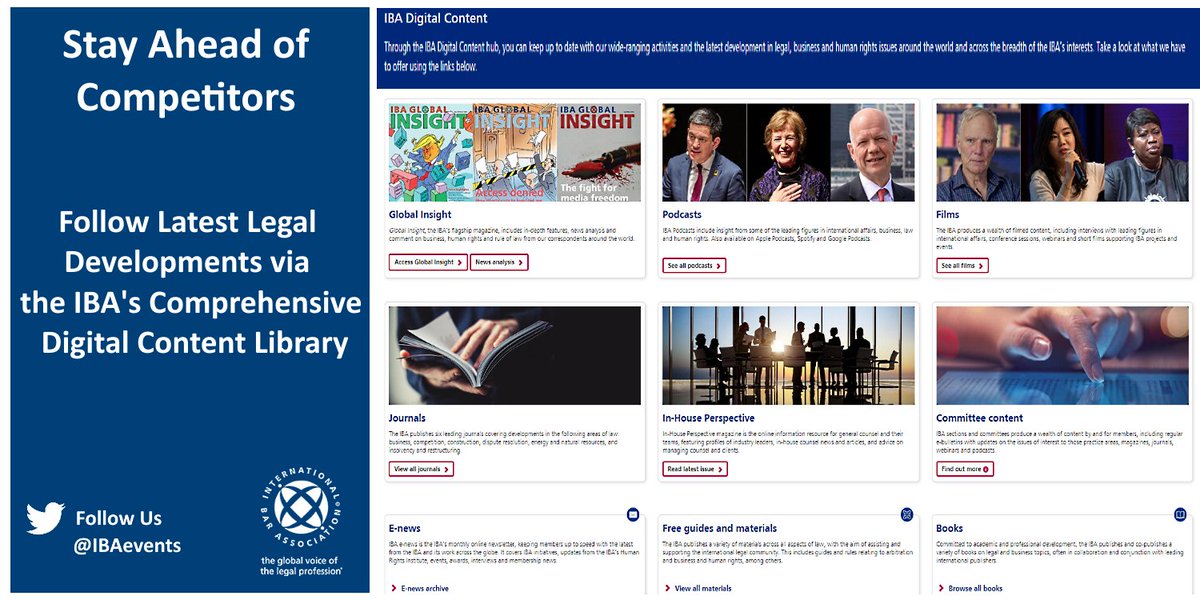Click the Twitter bird icon
Image resolution: width=1200 pixels, height=600 pixels.
45,518
